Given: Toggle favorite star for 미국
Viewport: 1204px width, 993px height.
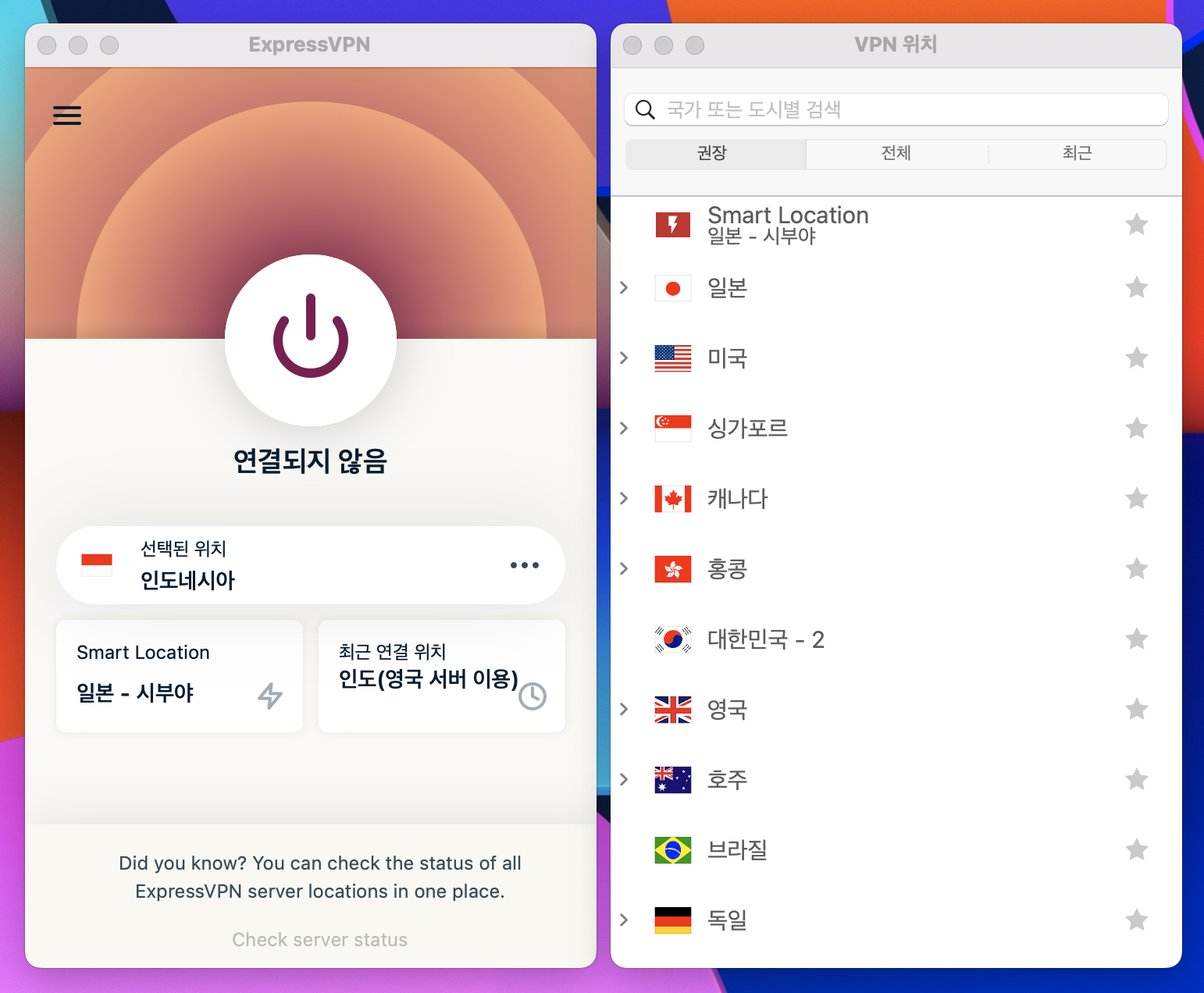Looking at the screenshot, I should tap(1137, 358).
